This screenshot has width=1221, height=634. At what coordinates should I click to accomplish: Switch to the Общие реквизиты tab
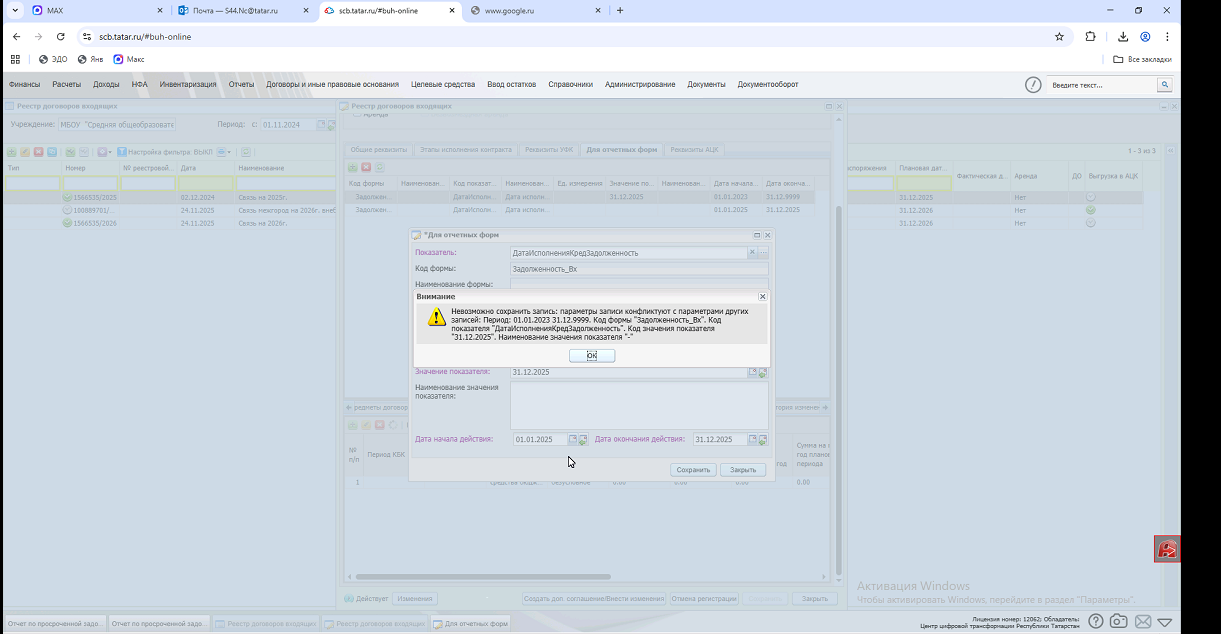pyautogui.click(x=379, y=149)
